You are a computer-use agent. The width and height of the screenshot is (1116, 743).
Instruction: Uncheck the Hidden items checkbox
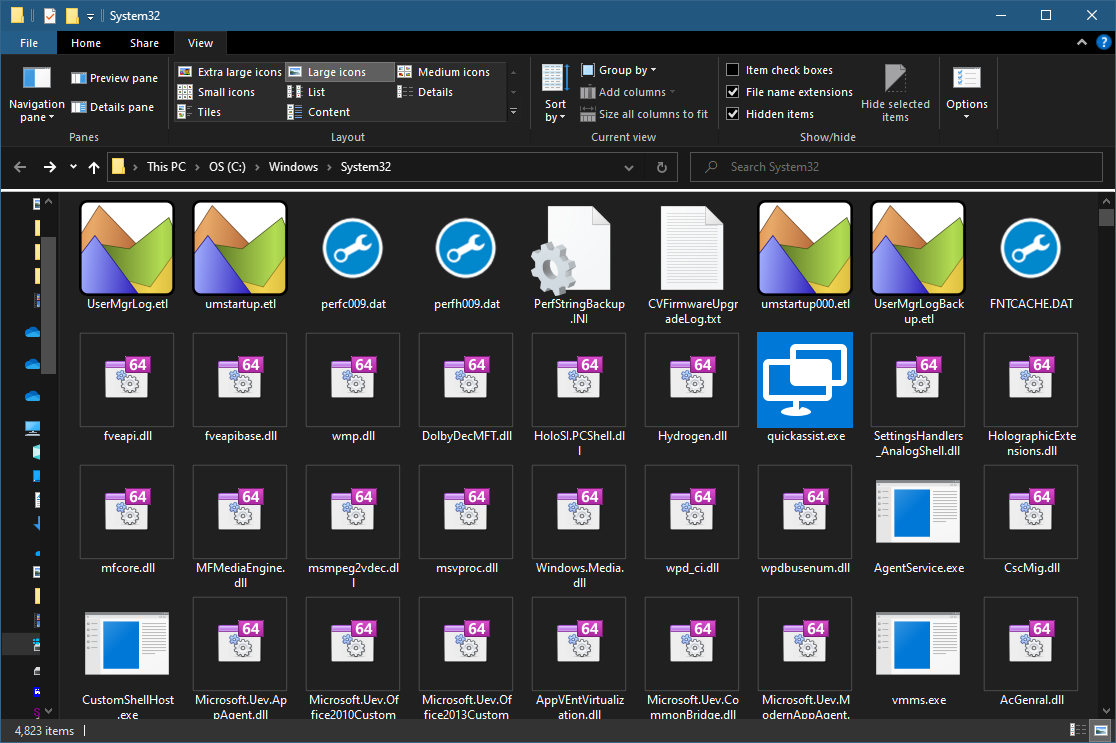click(733, 114)
